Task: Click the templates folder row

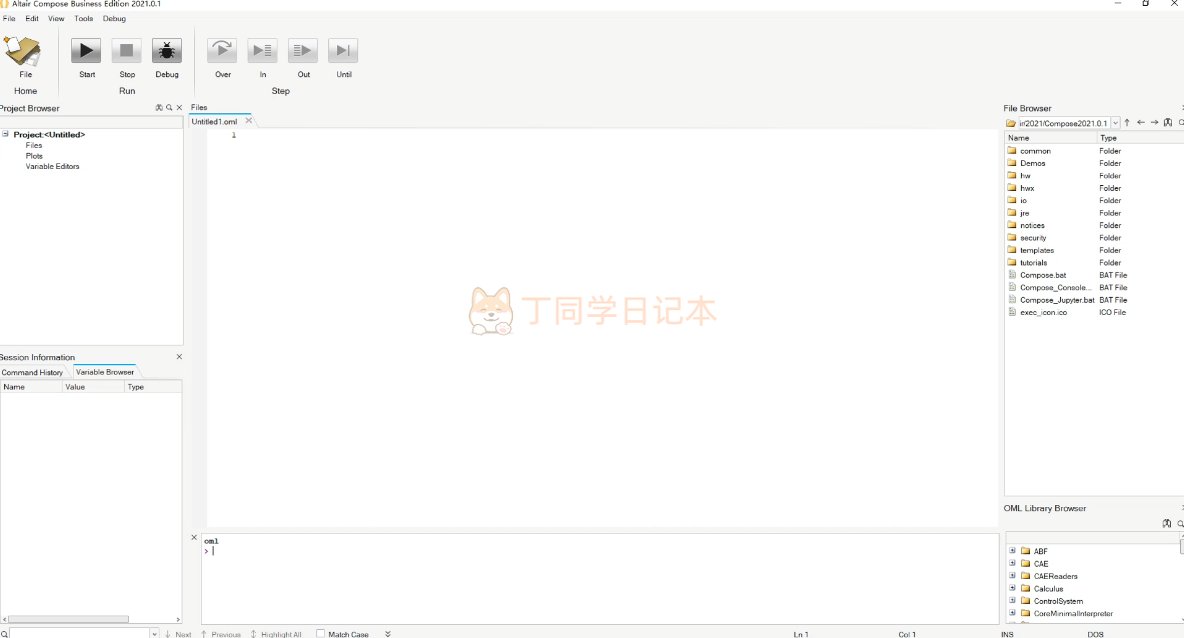Action: tap(1037, 250)
